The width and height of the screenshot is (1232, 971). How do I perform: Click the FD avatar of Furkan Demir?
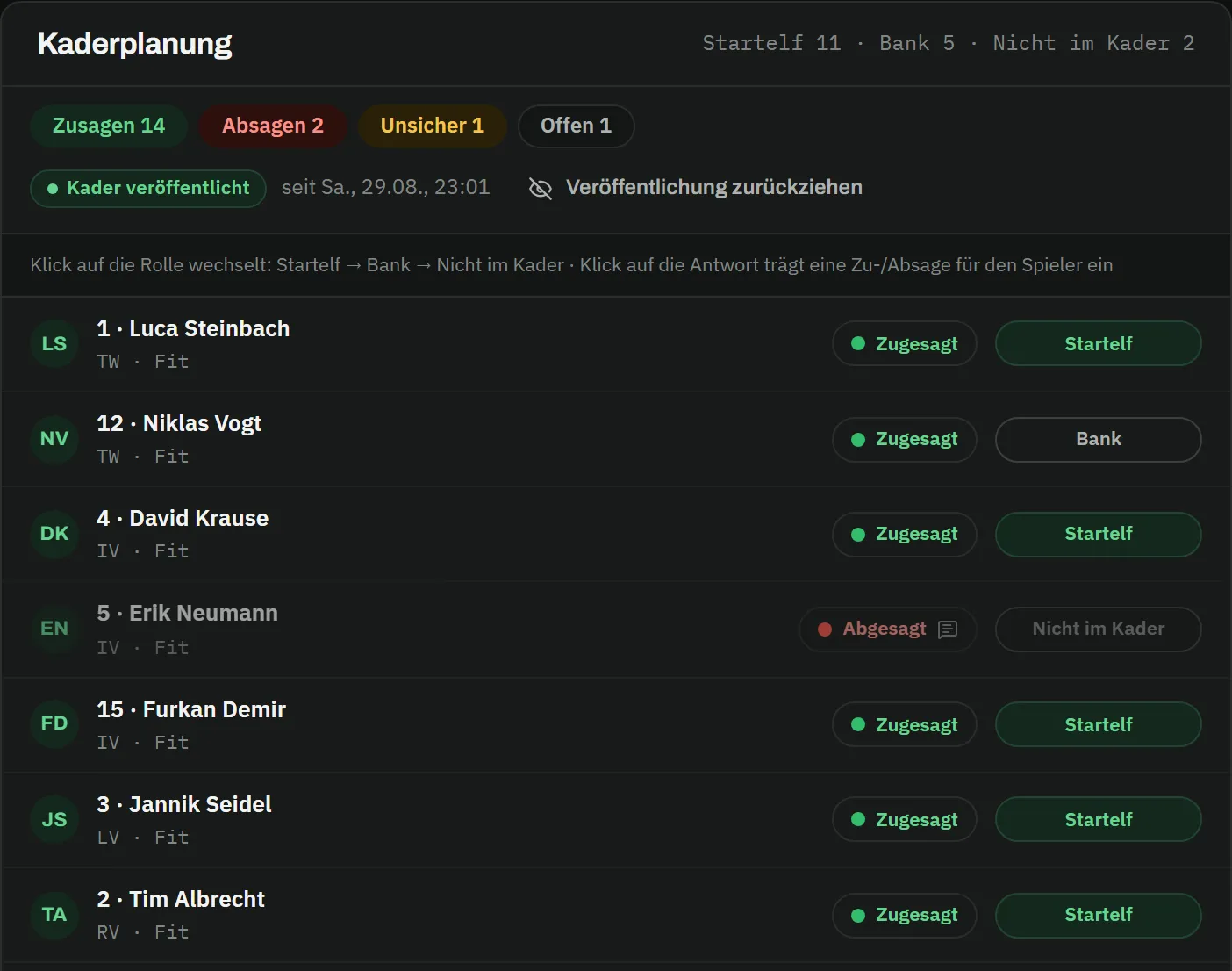pos(54,723)
